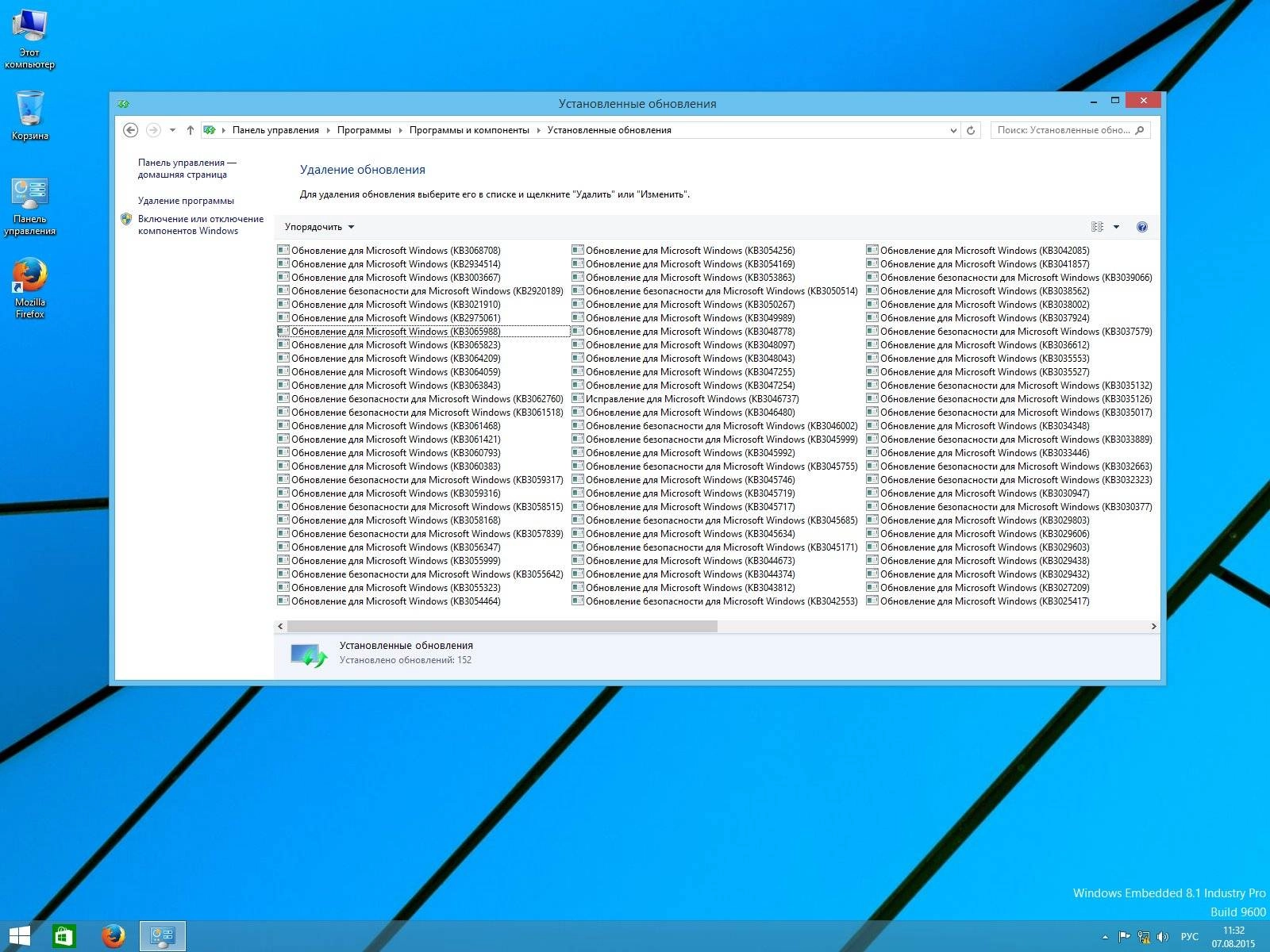Click the Windows Start button
Image resolution: width=1270 pixels, height=952 pixels.
[x=19, y=936]
